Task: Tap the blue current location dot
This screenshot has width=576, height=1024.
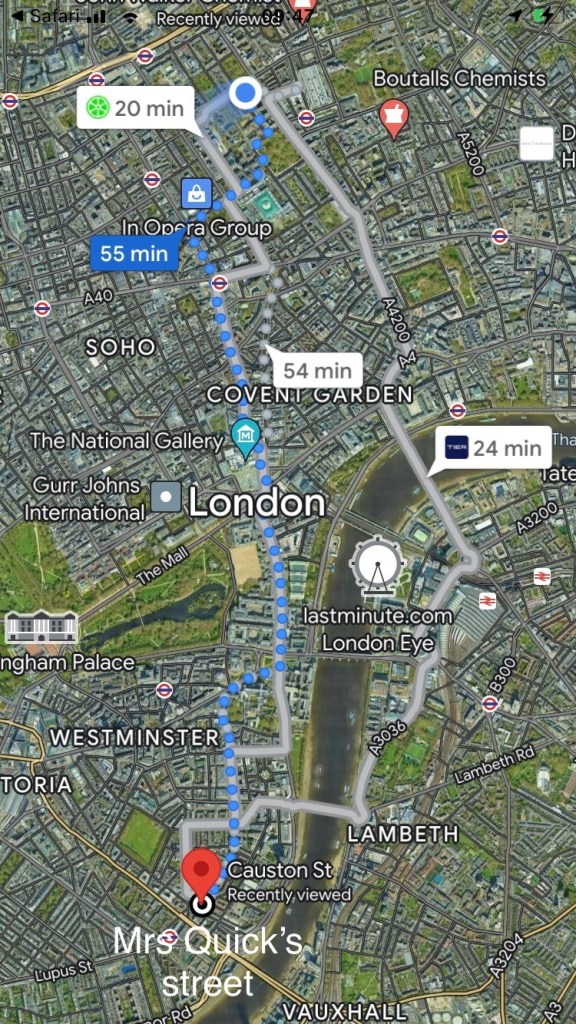Action: 246,94
